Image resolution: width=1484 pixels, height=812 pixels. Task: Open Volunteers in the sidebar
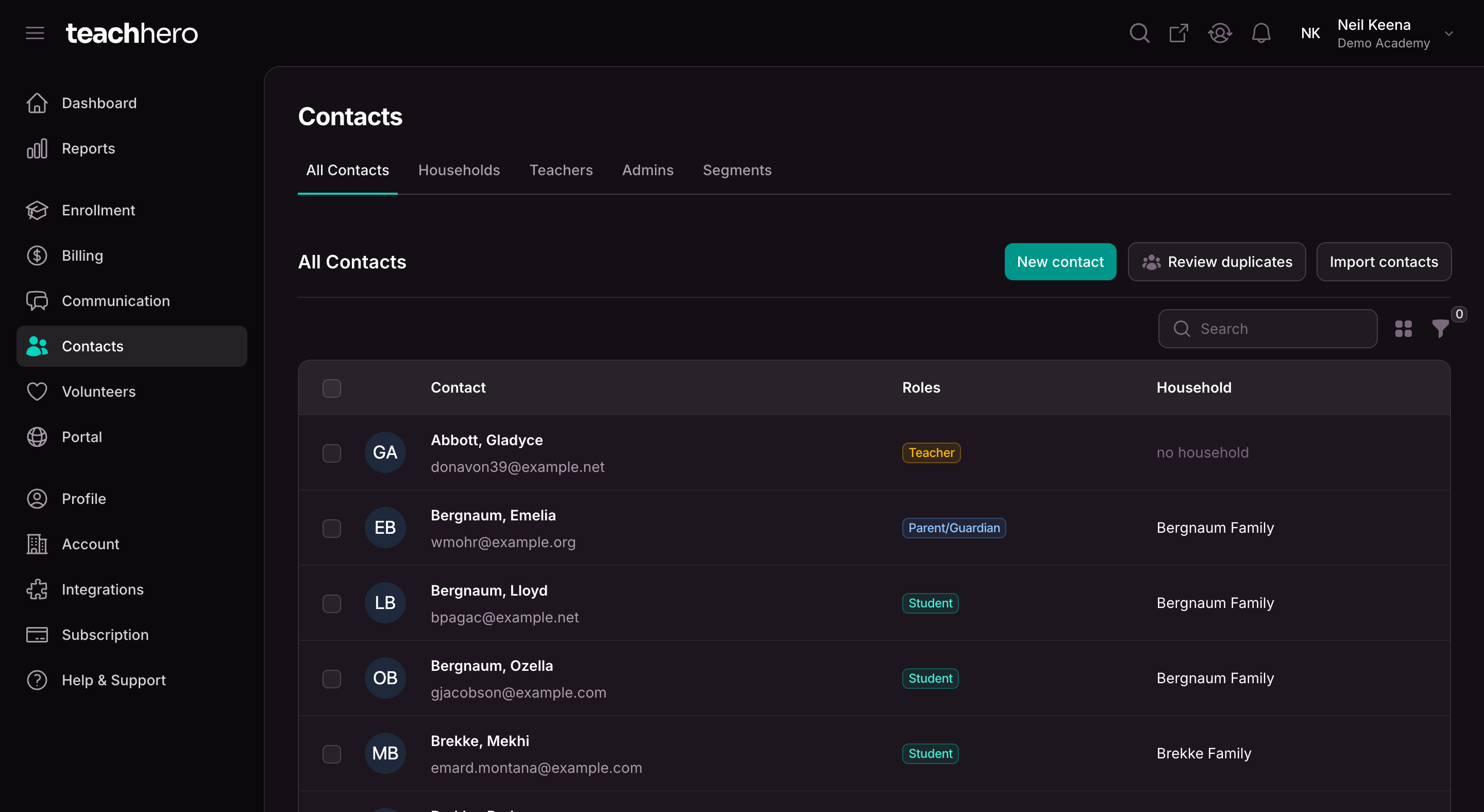132,392
